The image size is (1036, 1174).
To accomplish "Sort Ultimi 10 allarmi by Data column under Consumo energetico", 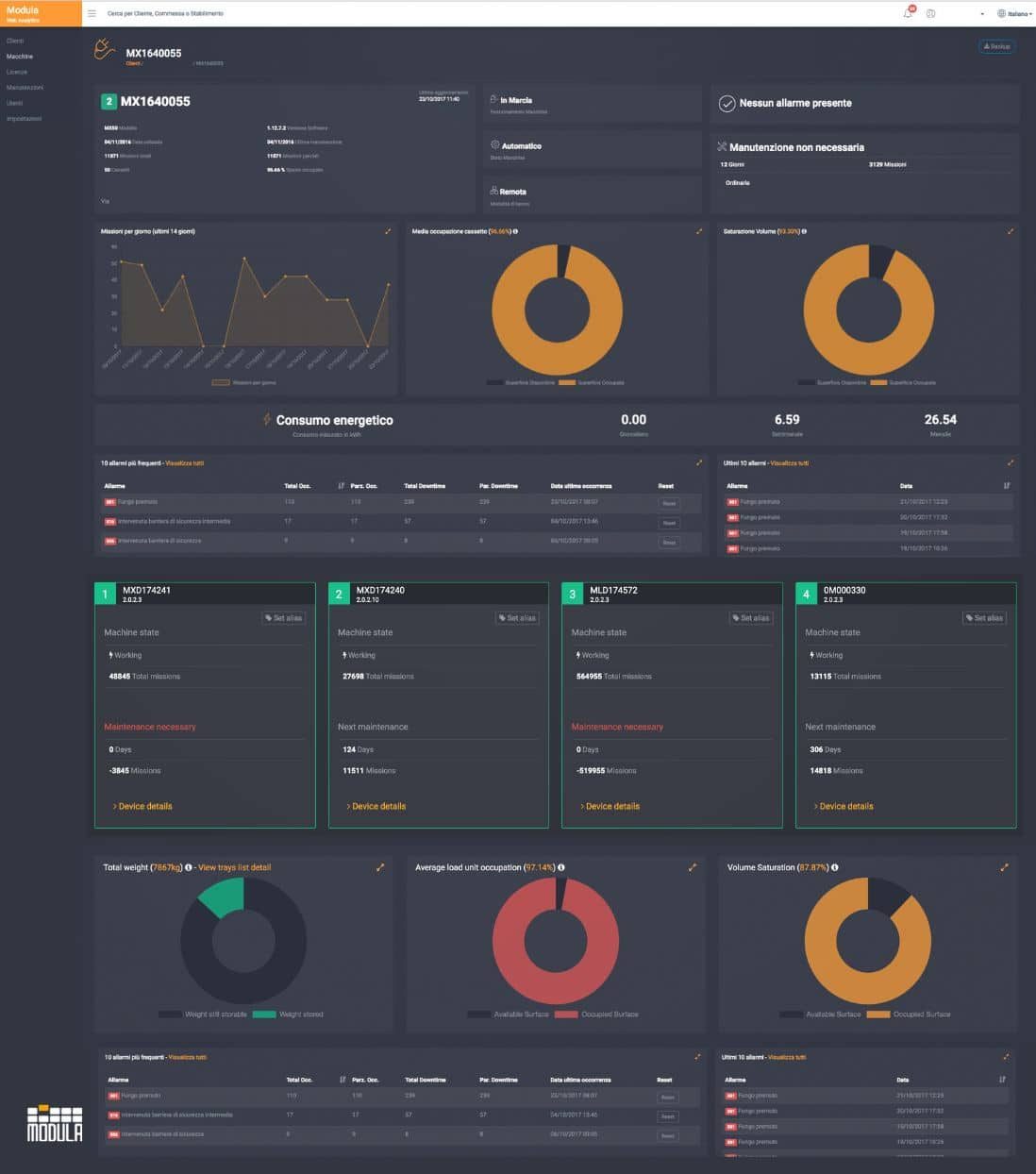I will 1007,486.
